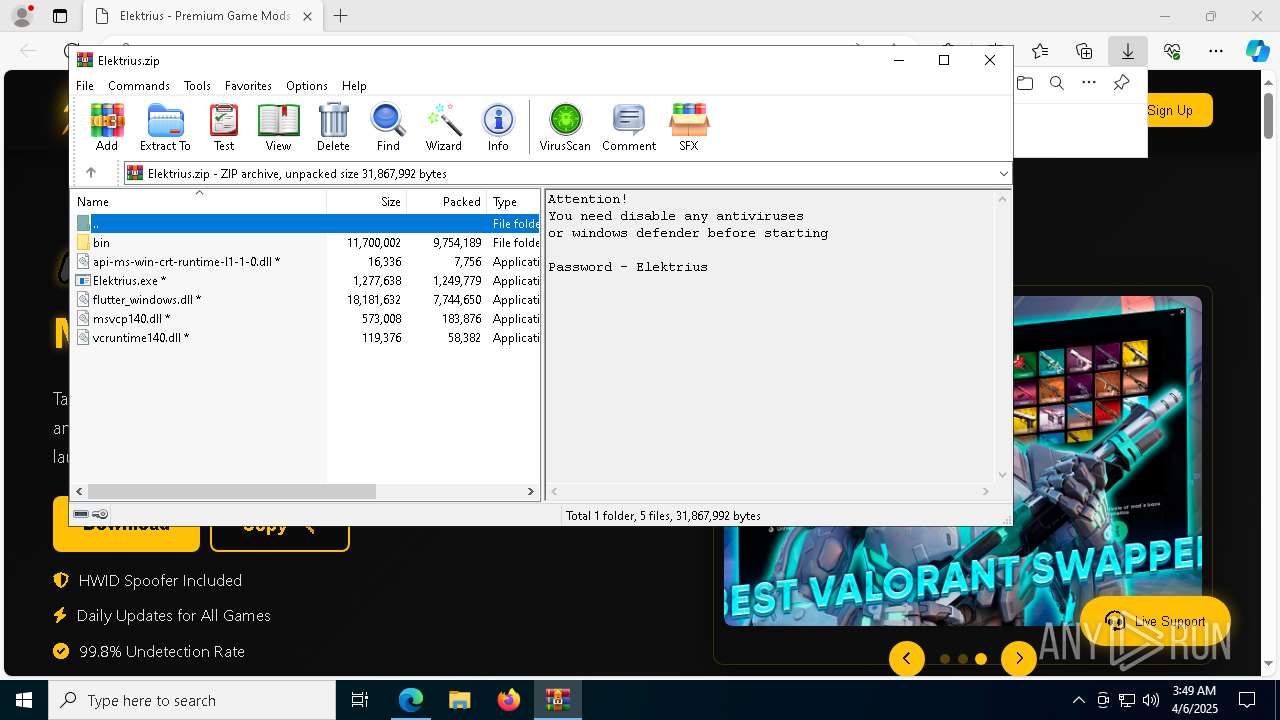Sort files by Size column
Image resolution: width=1280 pixels, height=720 pixels.
(x=367, y=201)
